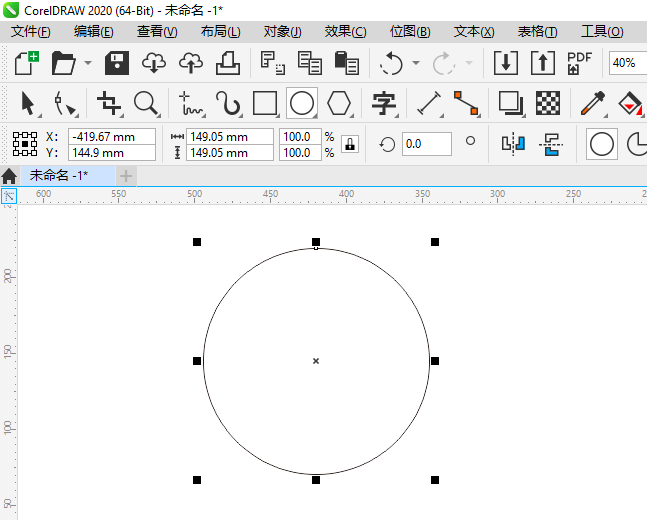
Task: Open the 对象(J) menu
Action: coord(283,31)
